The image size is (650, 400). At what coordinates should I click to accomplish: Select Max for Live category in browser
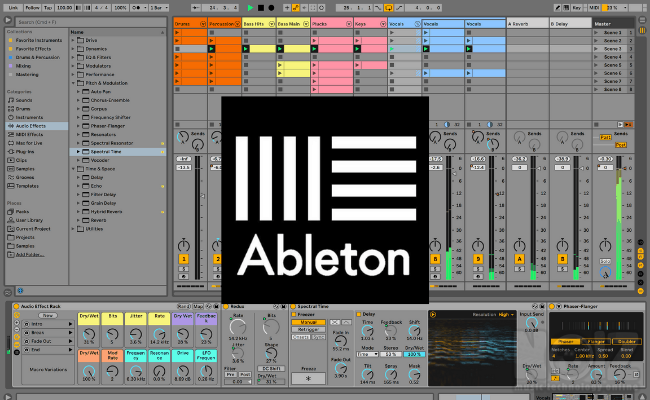(28, 144)
